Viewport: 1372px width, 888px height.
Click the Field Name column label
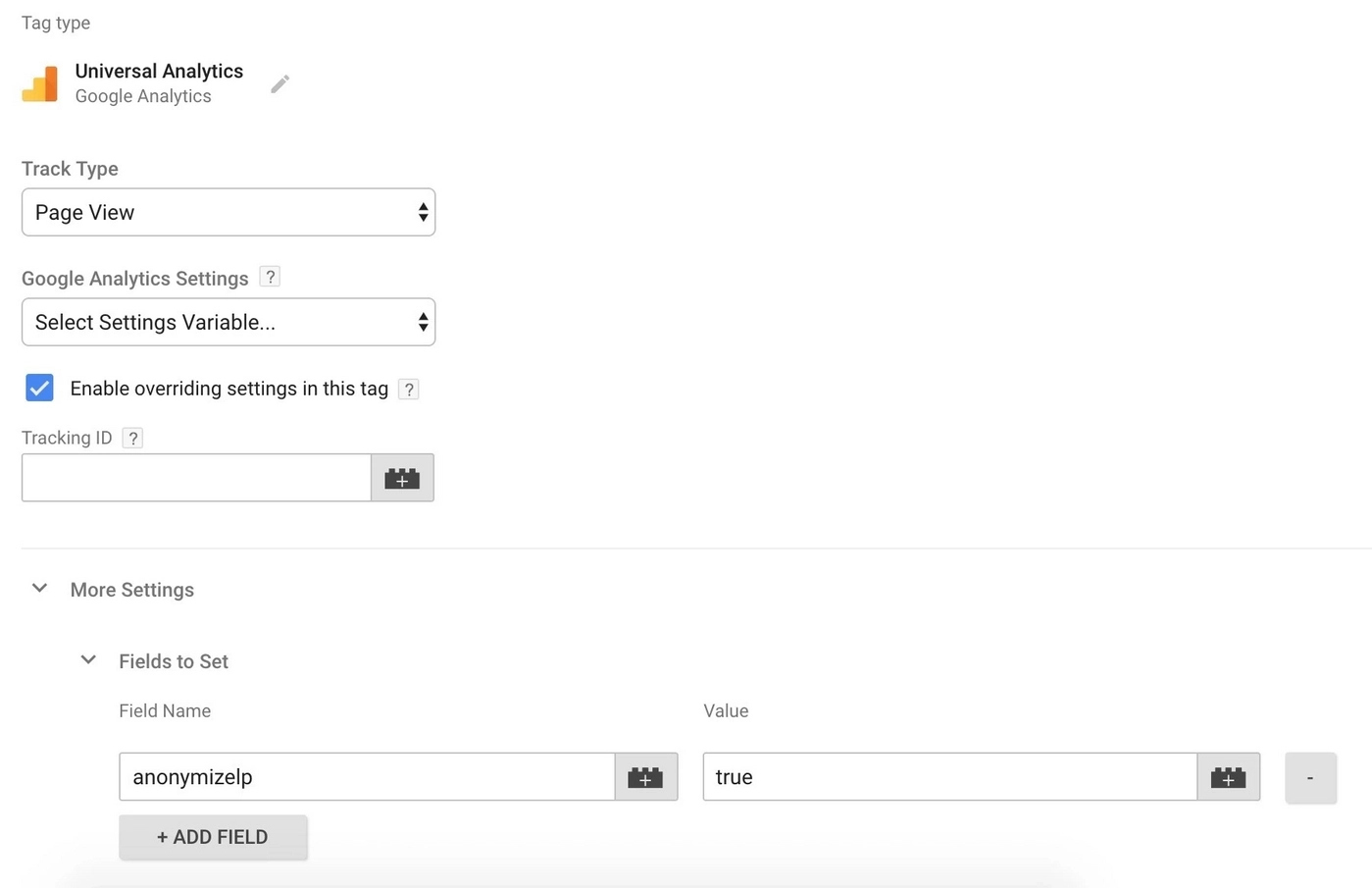coord(165,710)
